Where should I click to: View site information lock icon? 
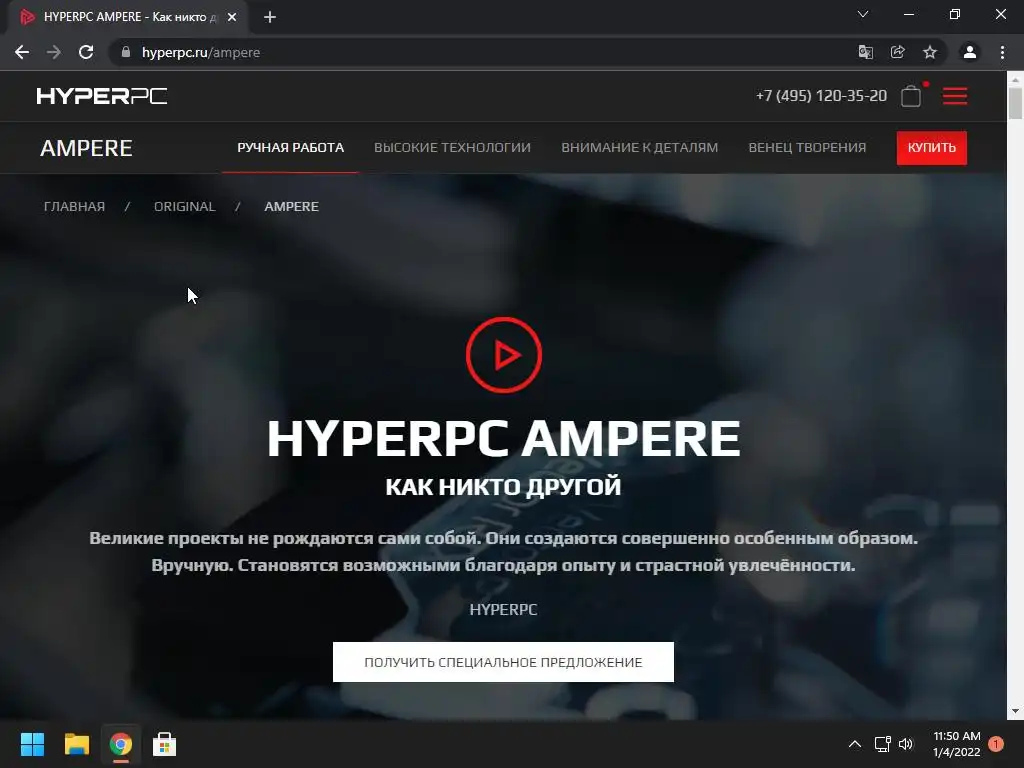tap(126, 52)
